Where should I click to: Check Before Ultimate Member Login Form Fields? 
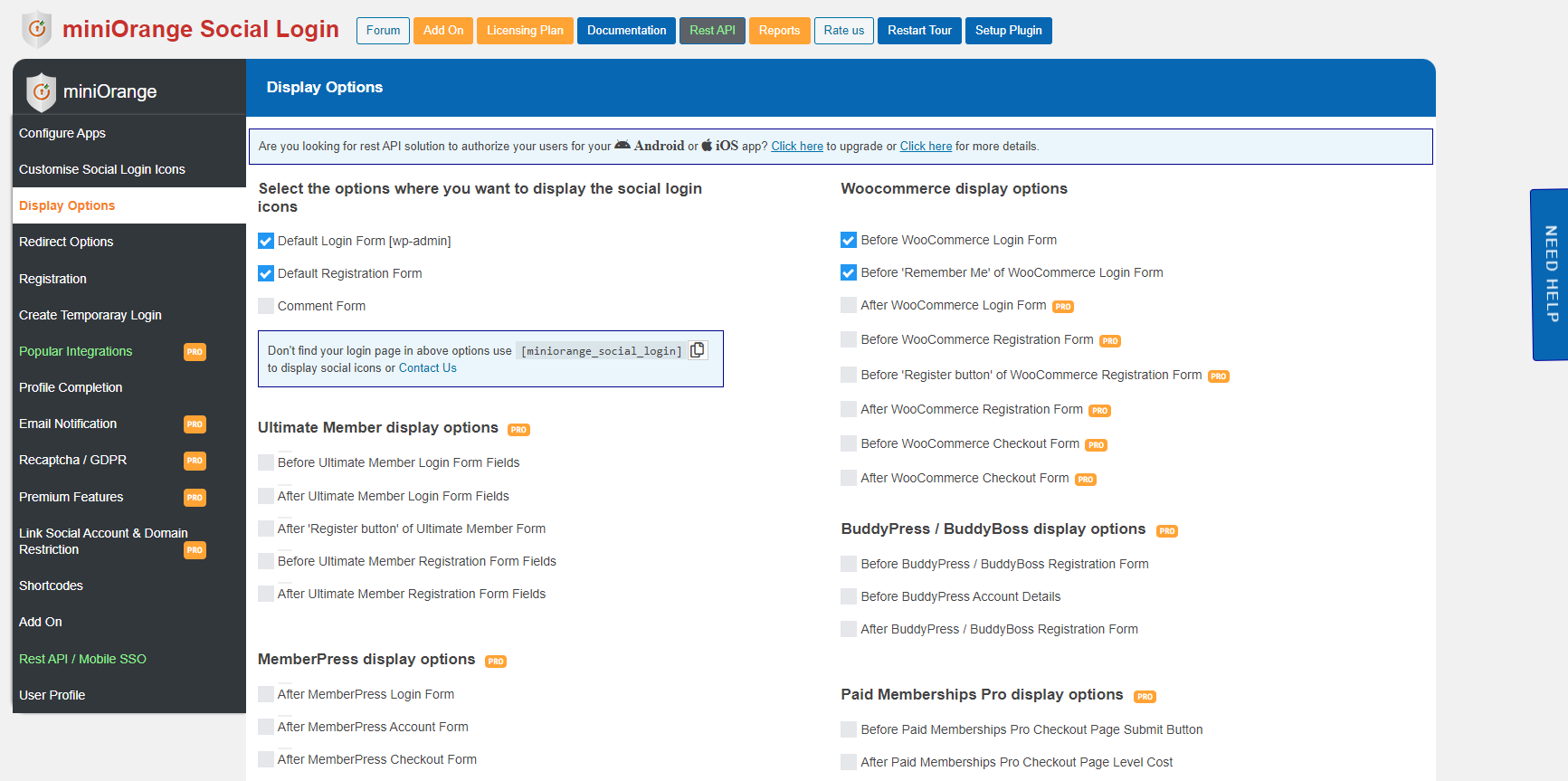pos(266,462)
